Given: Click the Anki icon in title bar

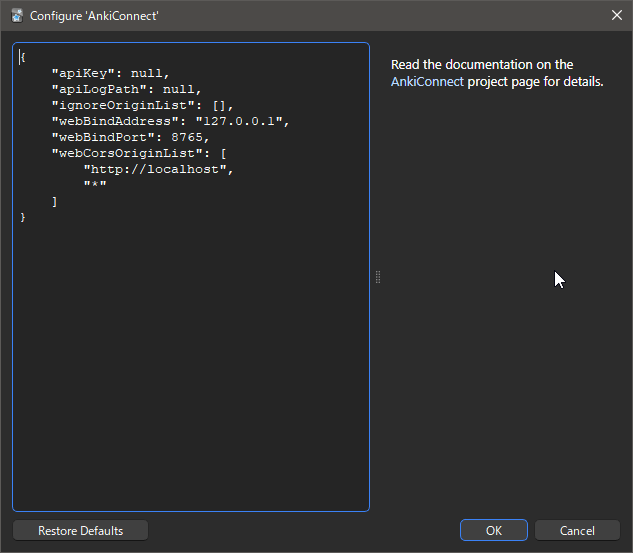Looking at the screenshot, I should pos(16,15).
